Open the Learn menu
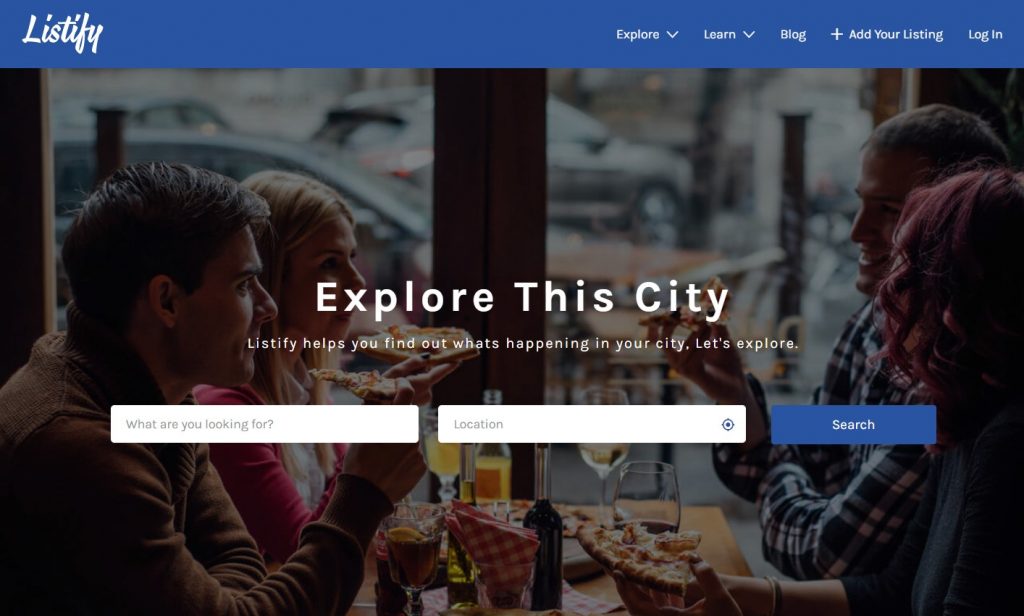Viewport: 1024px width, 616px height. [x=729, y=35]
